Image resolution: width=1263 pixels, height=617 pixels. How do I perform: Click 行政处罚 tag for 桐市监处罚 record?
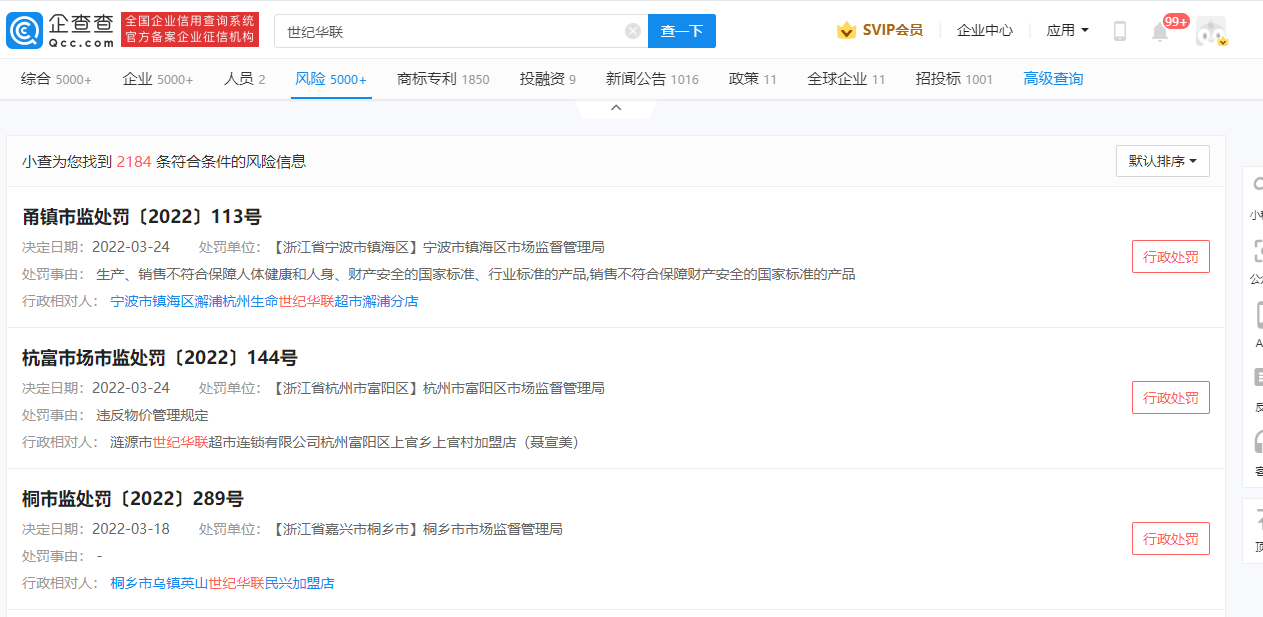click(1171, 538)
